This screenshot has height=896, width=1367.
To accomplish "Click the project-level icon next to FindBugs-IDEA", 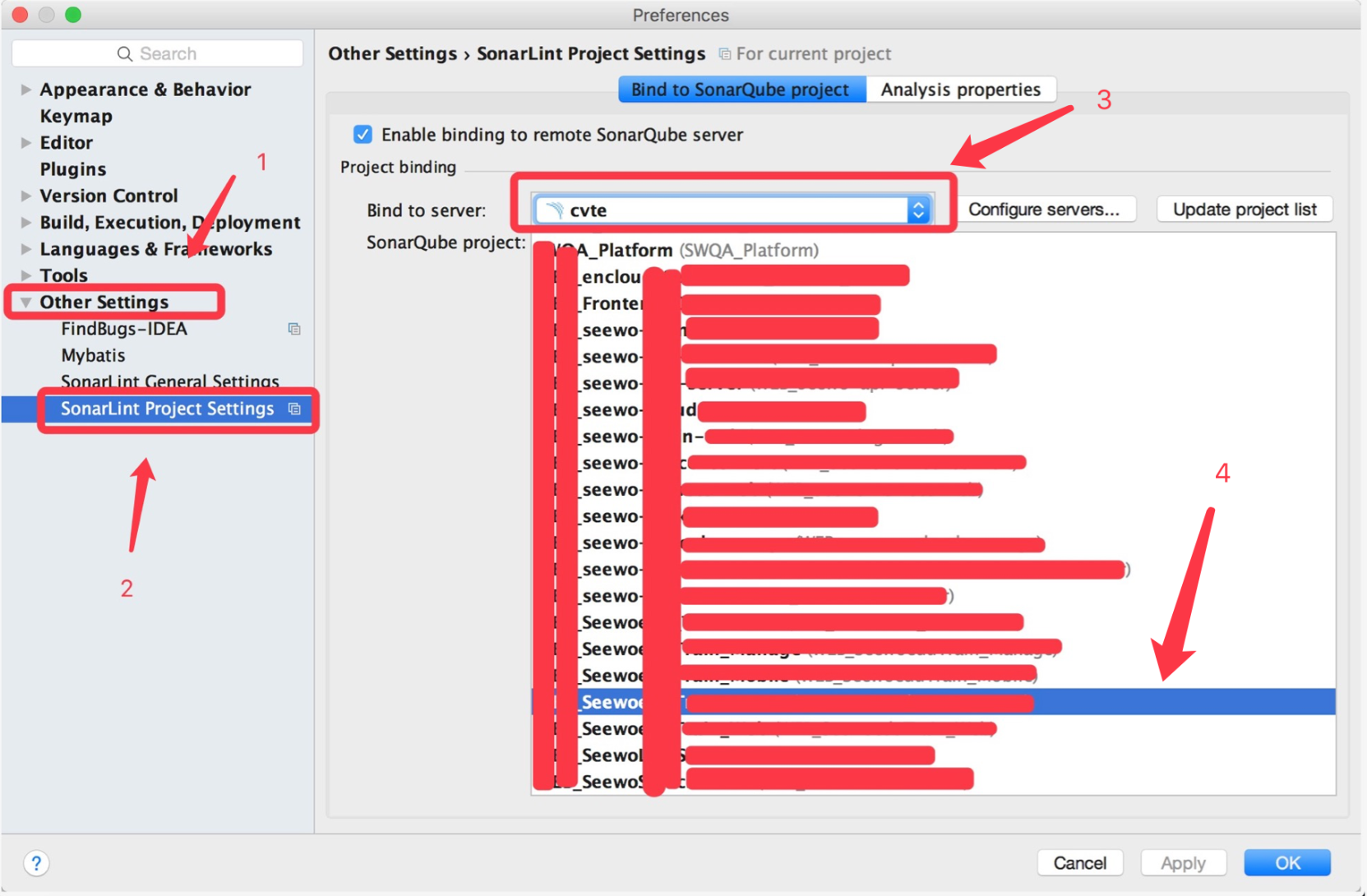I will click(294, 329).
